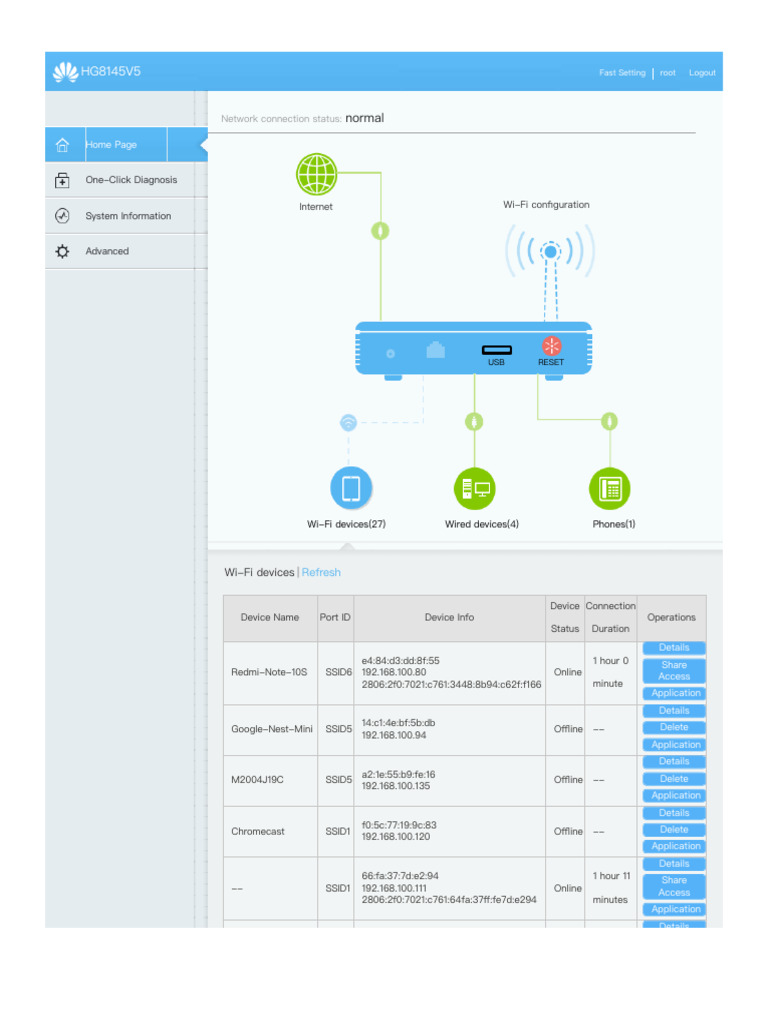
Task: Click Details for Redmi-Note-10S
Action: click(674, 648)
